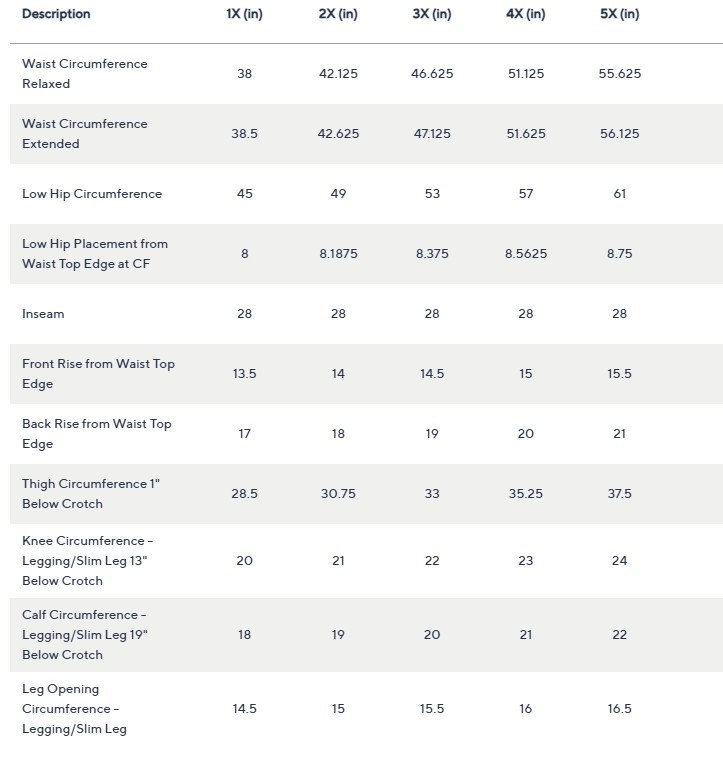The height and width of the screenshot is (767, 723).
Task: Select the Front Rise from Waist Top Edge label
Action: (x=98, y=374)
